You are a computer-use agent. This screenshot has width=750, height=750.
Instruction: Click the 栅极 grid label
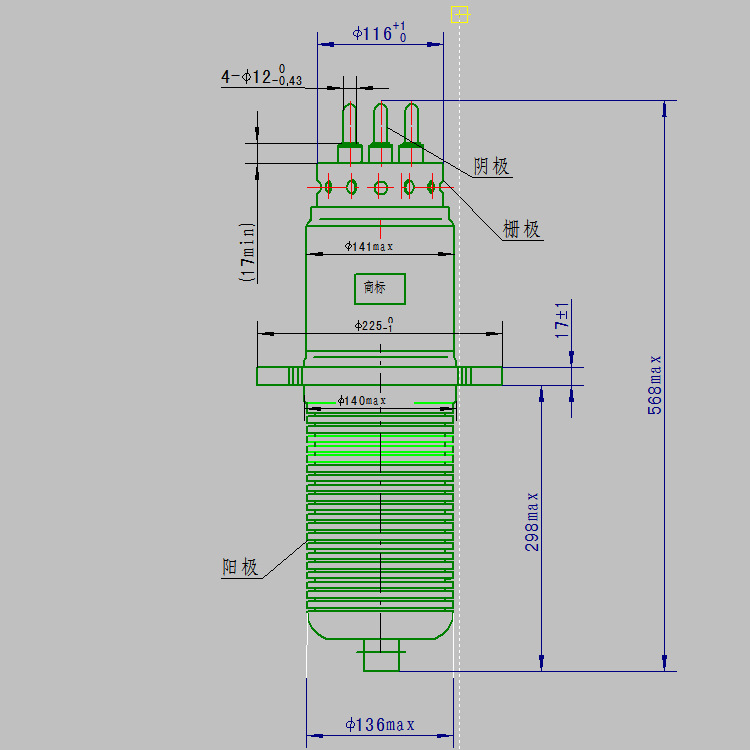point(521,229)
